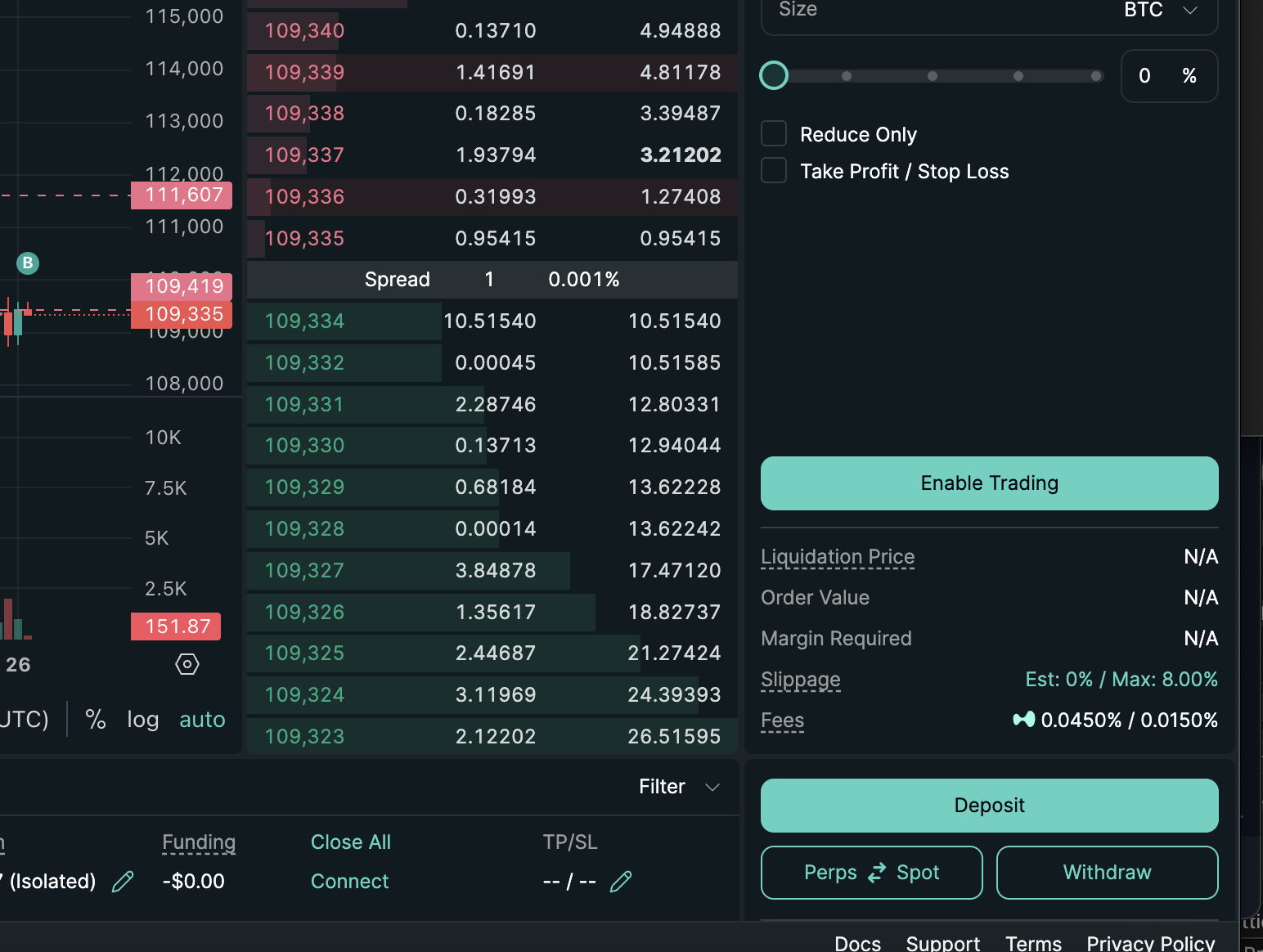The height and width of the screenshot is (952, 1263).
Task: Toggle log scale on the chart
Action: [142, 720]
